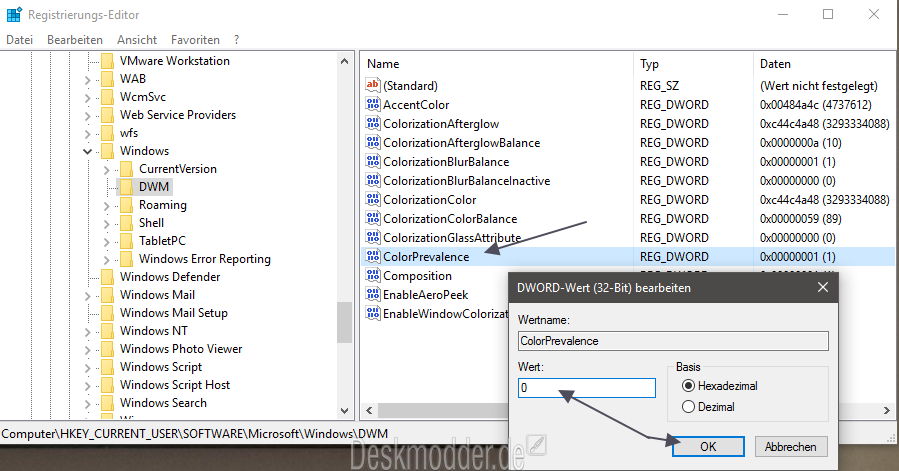Click the Wertname field showing ColorPrevalence

[x=673, y=341]
